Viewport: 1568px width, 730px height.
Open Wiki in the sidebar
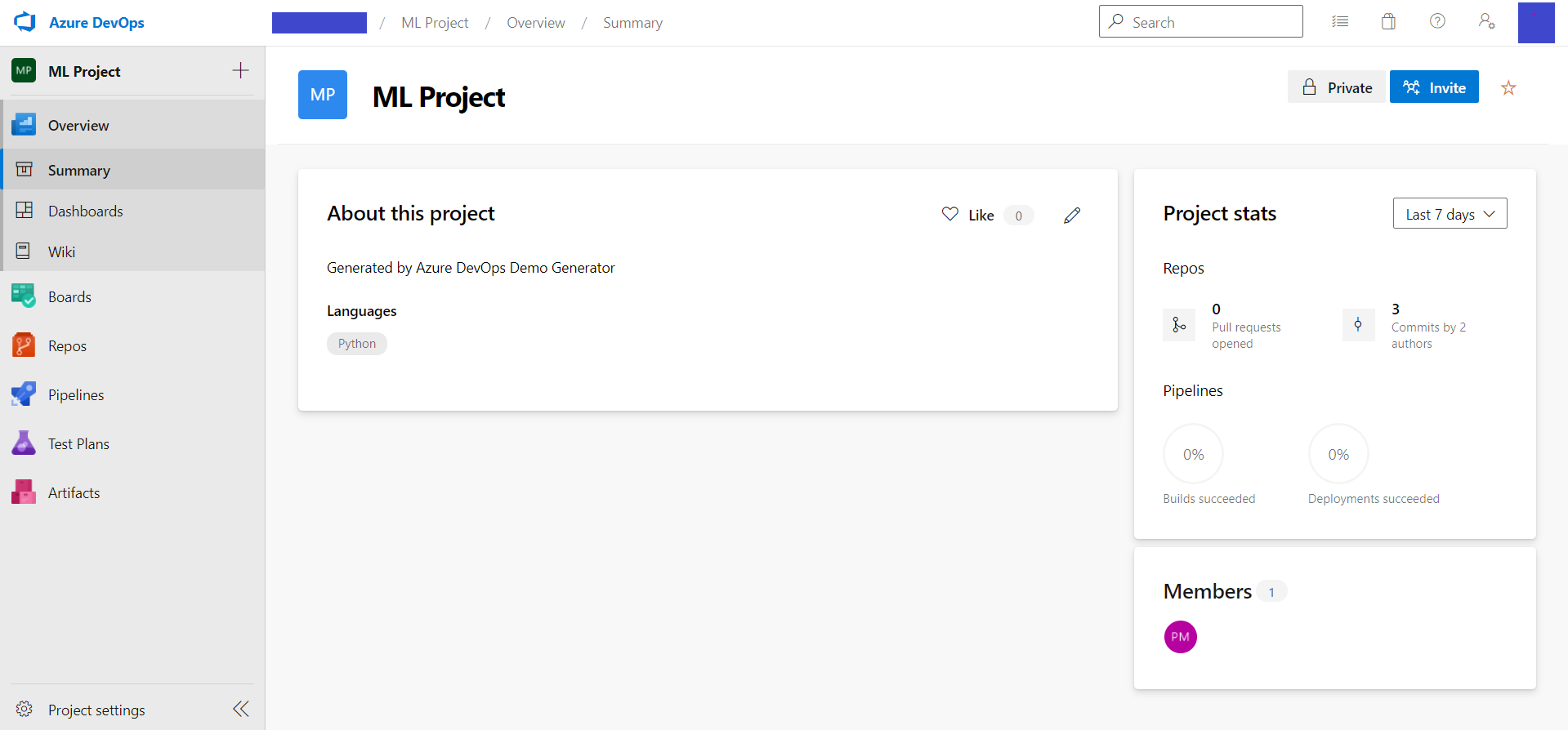coord(134,251)
